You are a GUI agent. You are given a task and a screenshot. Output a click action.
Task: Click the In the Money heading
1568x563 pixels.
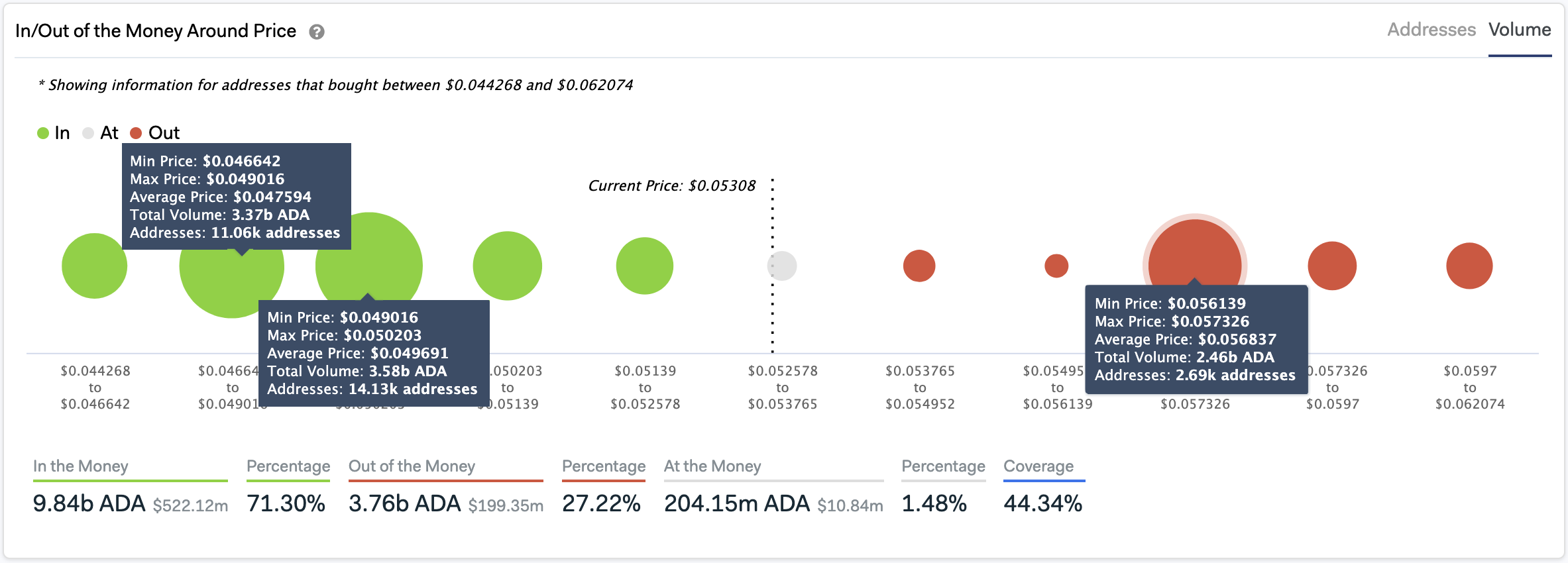pos(81,466)
